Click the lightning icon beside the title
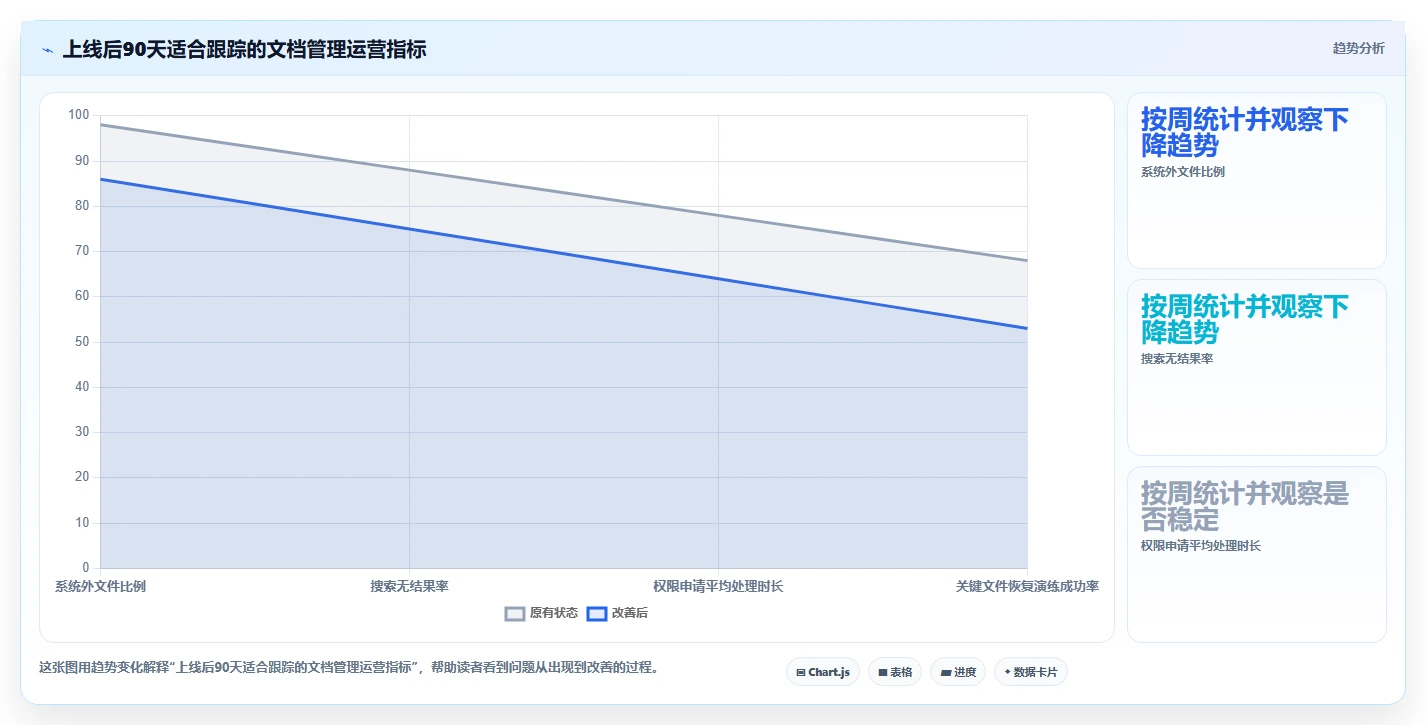The height and width of the screenshot is (725, 1426). tap(48, 49)
